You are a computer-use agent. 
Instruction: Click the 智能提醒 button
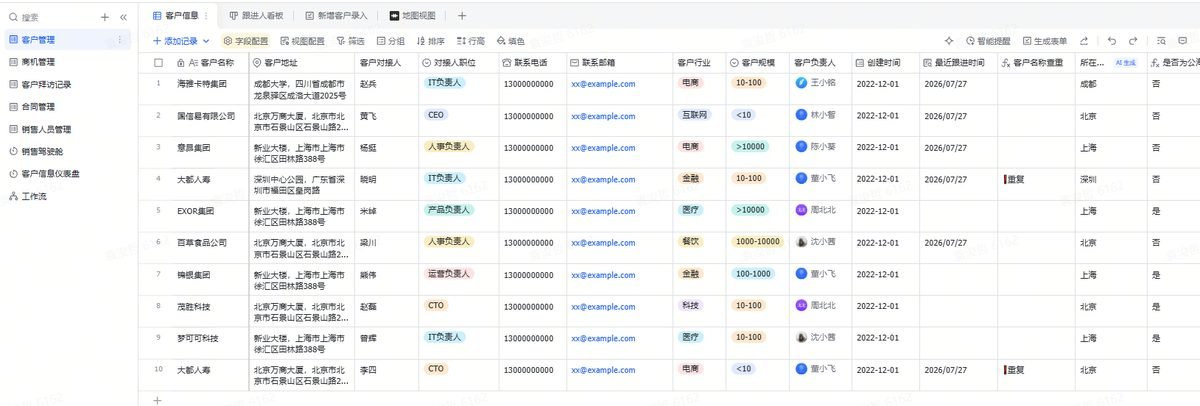[988, 41]
